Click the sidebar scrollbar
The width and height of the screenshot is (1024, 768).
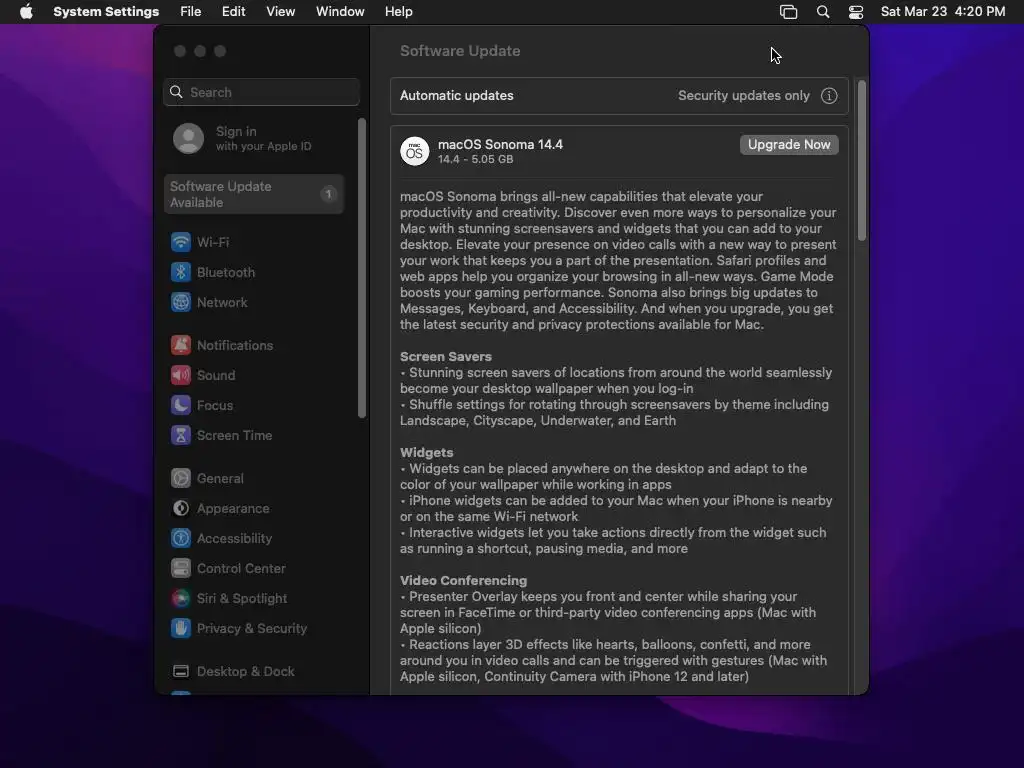tap(362, 268)
